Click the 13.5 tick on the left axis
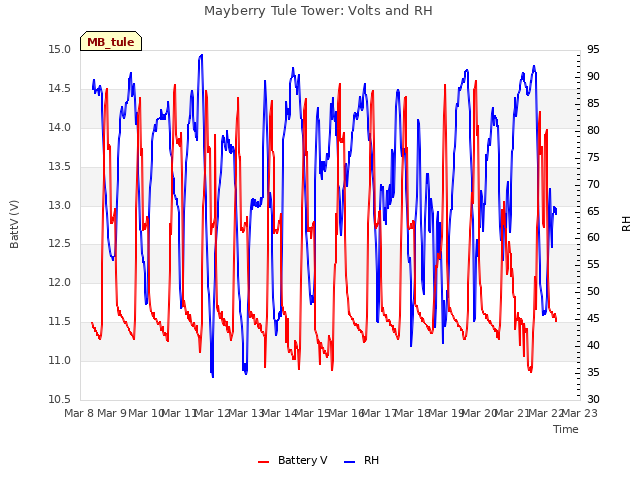This screenshot has width=640, height=480. pos(60,167)
